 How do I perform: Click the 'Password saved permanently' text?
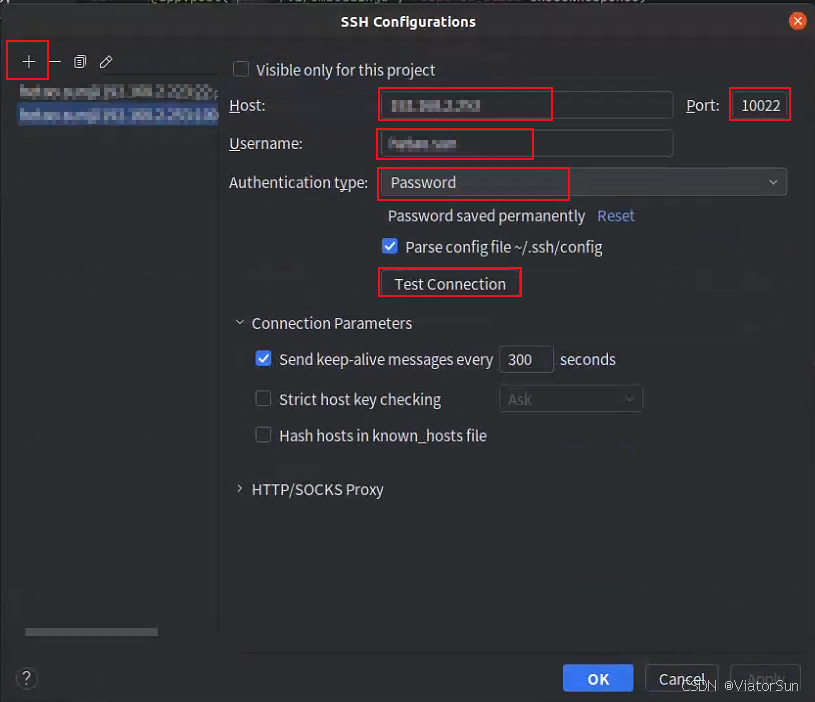point(487,216)
